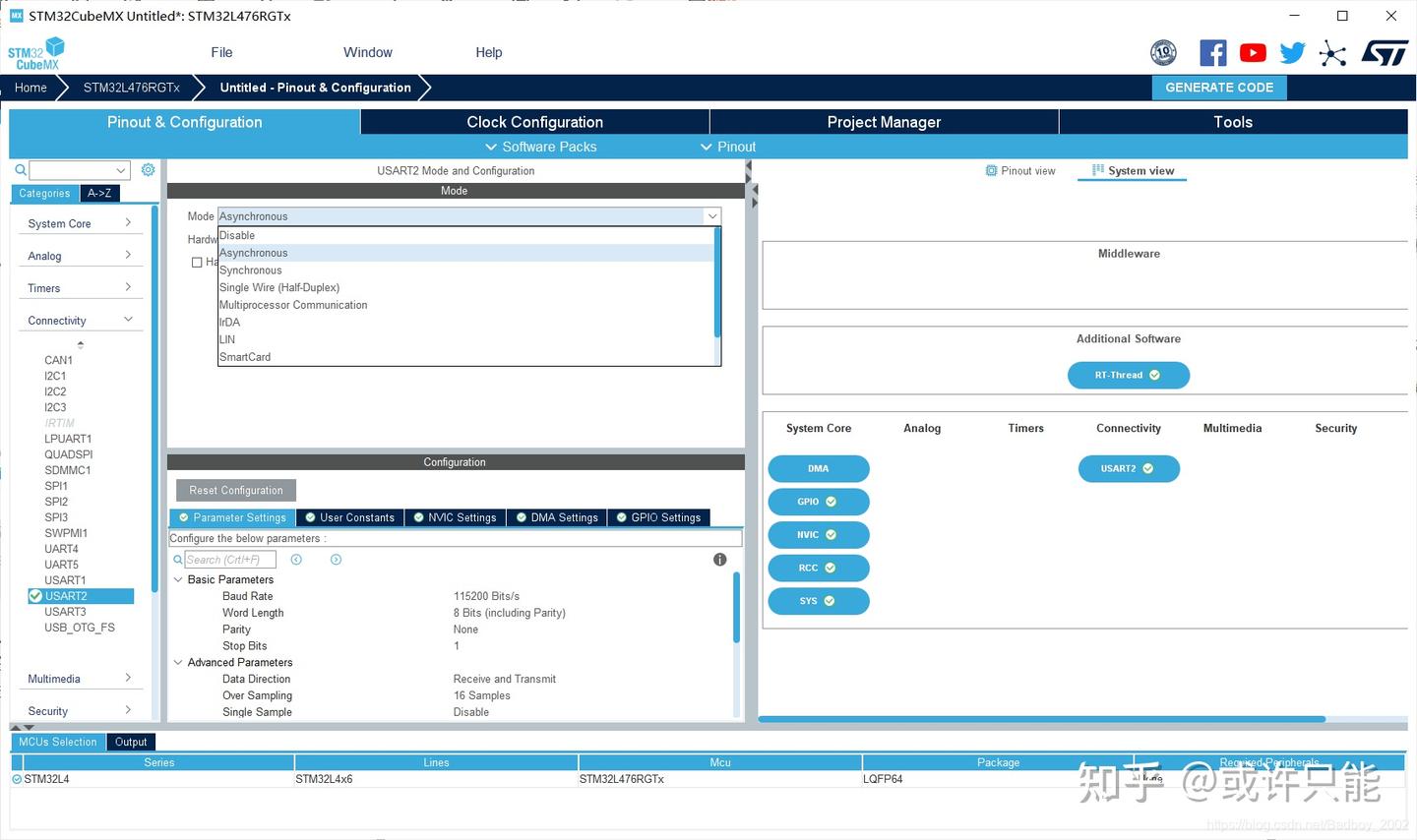Open the Facebook link icon
This screenshot has width=1417, height=840.
pyautogui.click(x=1213, y=53)
